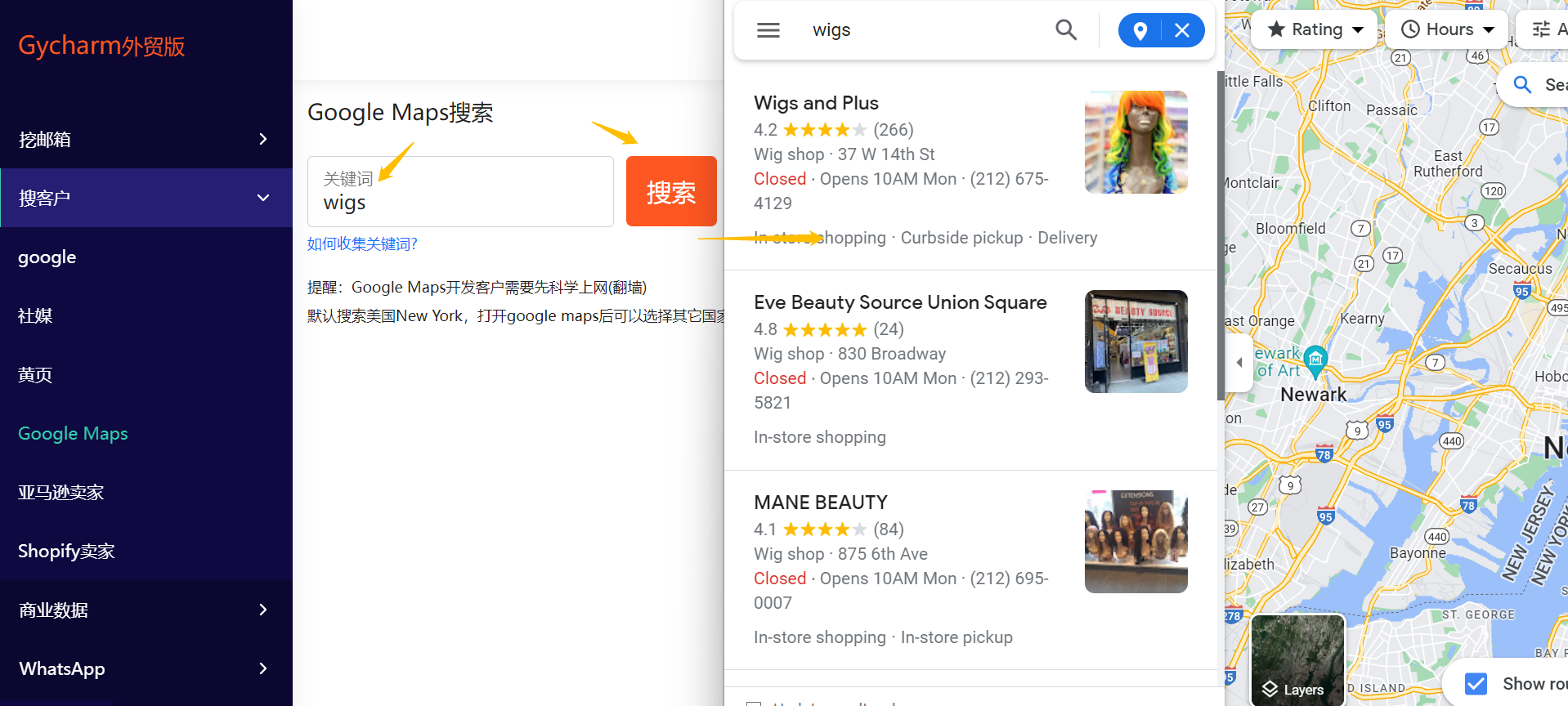Click the Bloomfield label on map
1568x706 pixels.
pyautogui.click(x=1290, y=229)
